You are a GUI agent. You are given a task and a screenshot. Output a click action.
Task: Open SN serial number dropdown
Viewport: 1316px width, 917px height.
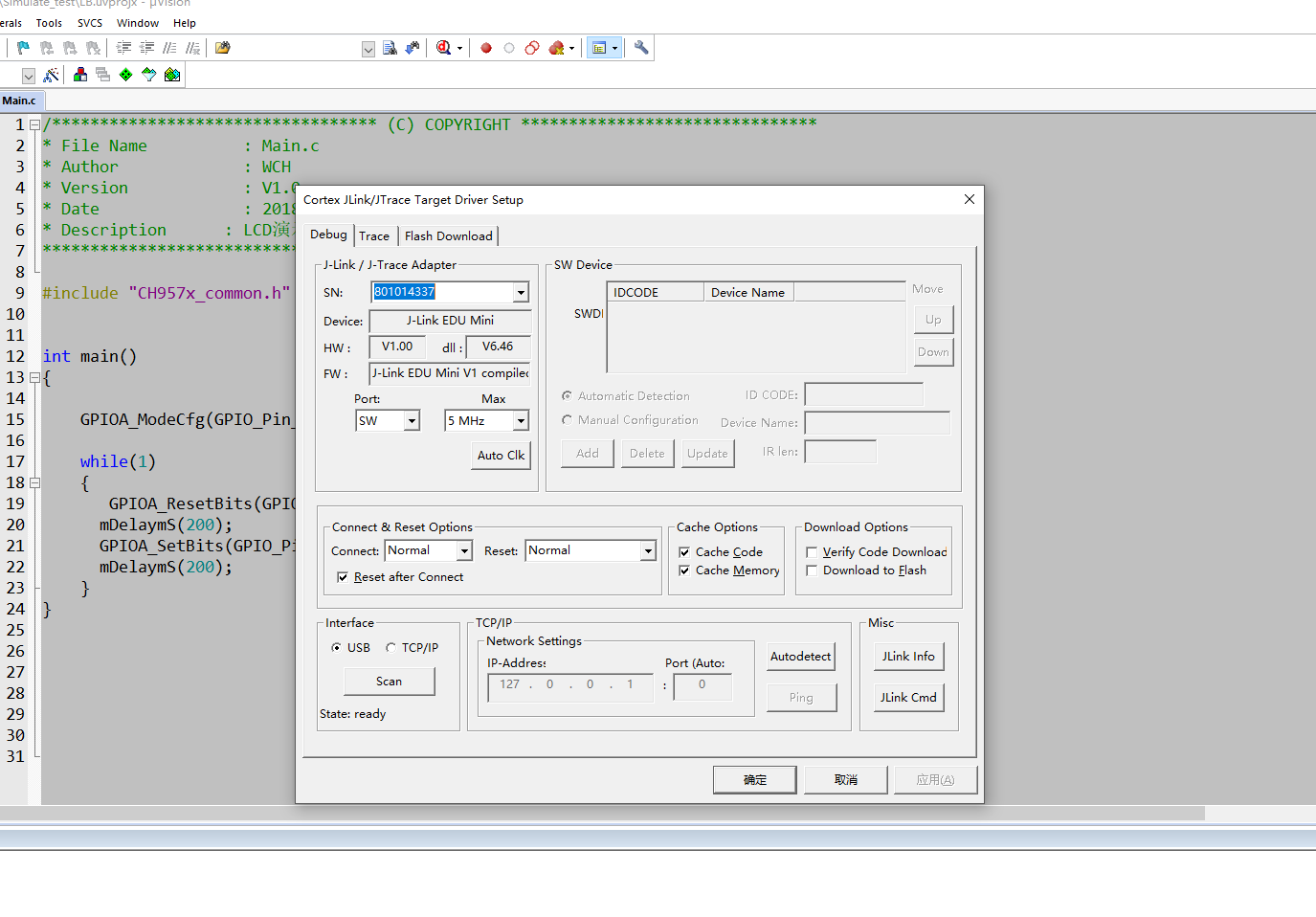pyautogui.click(x=521, y=293)
